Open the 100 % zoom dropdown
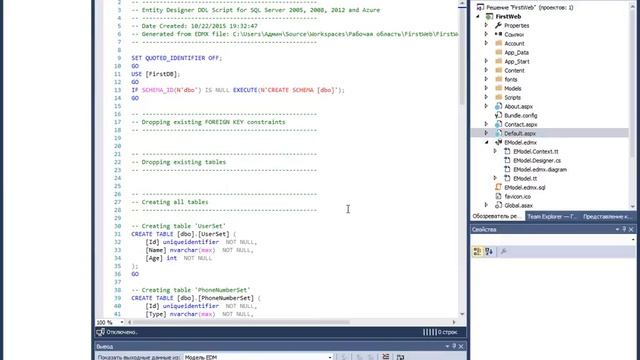 pos(122,322)
